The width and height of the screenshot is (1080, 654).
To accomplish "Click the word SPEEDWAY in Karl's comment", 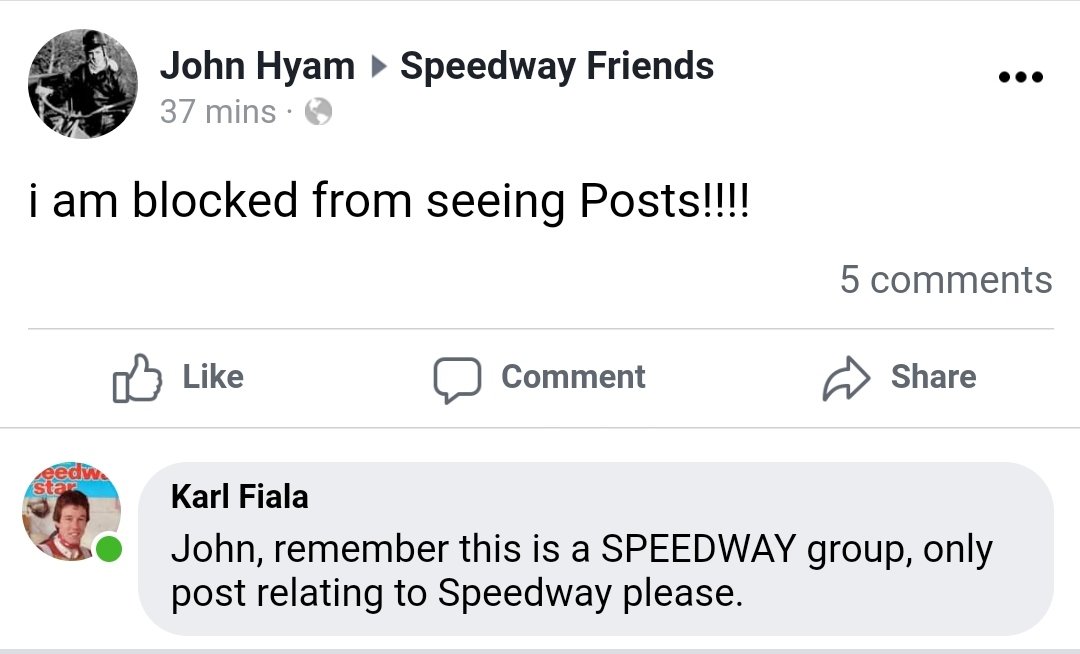I will tap(698, 550).
